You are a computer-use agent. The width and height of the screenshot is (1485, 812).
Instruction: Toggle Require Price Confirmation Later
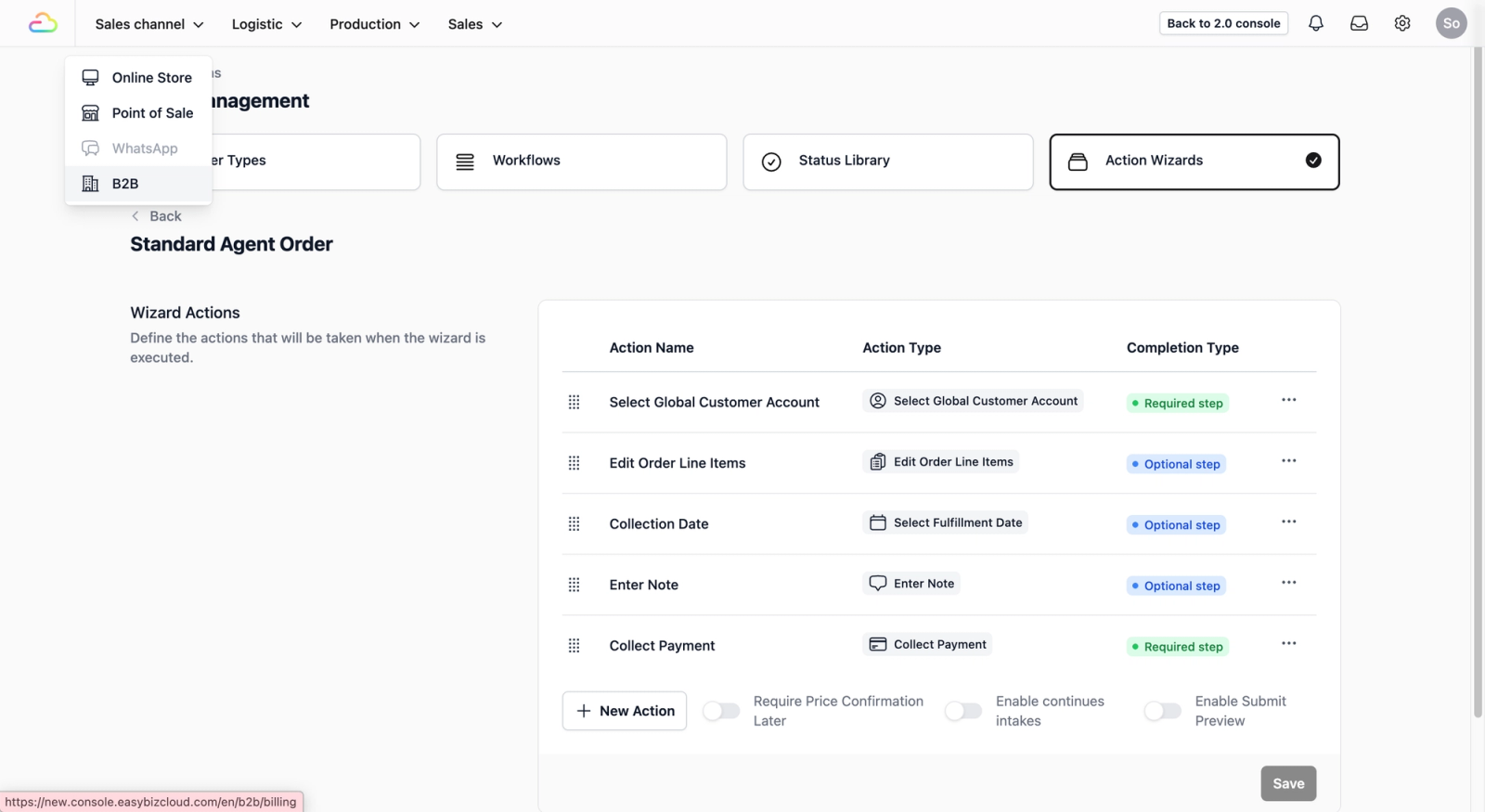tap(721, 711)
